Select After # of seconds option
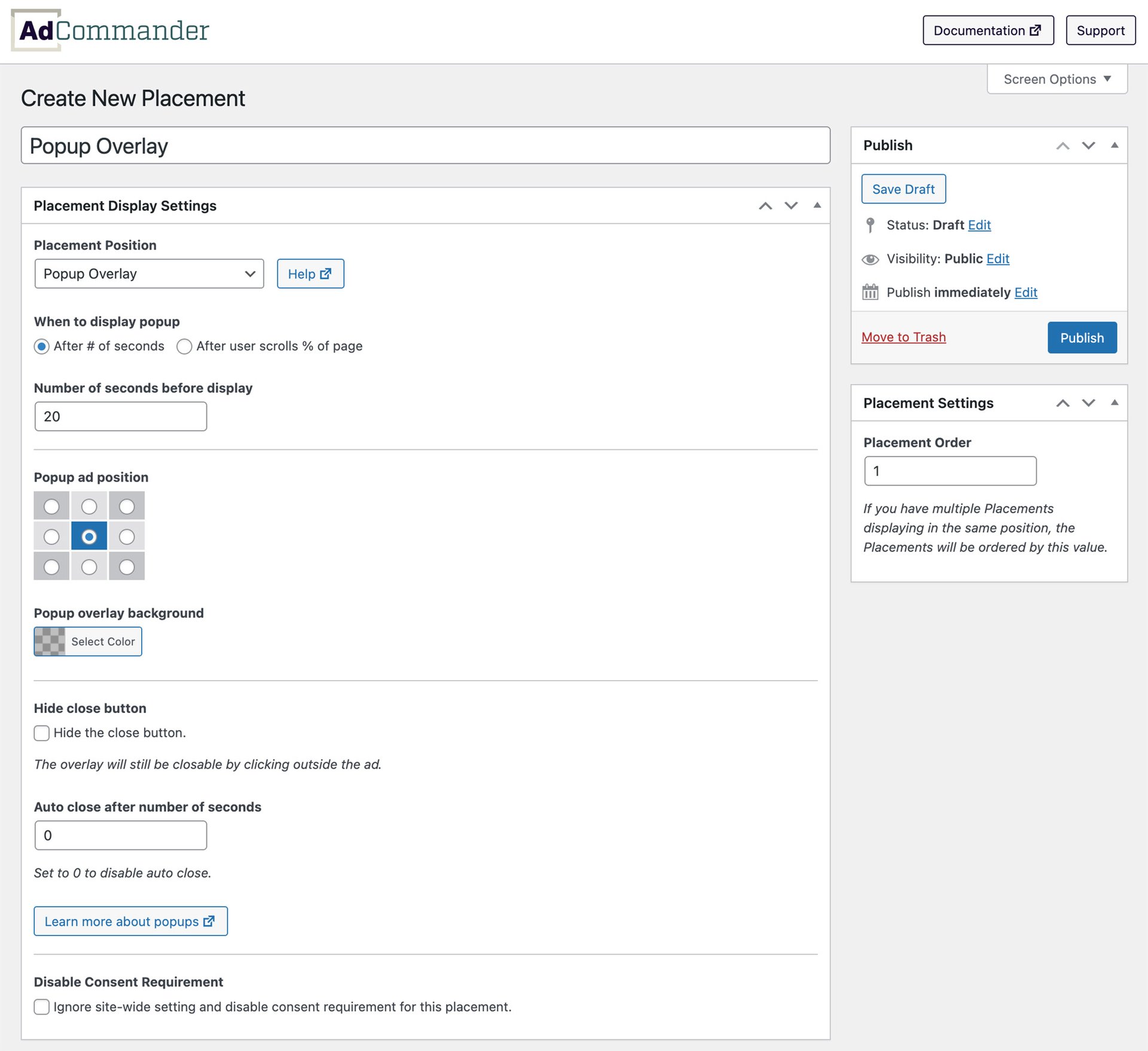Image resolution: width=1148 pixels, height=1051 pixels. click(x=41, y=346)
